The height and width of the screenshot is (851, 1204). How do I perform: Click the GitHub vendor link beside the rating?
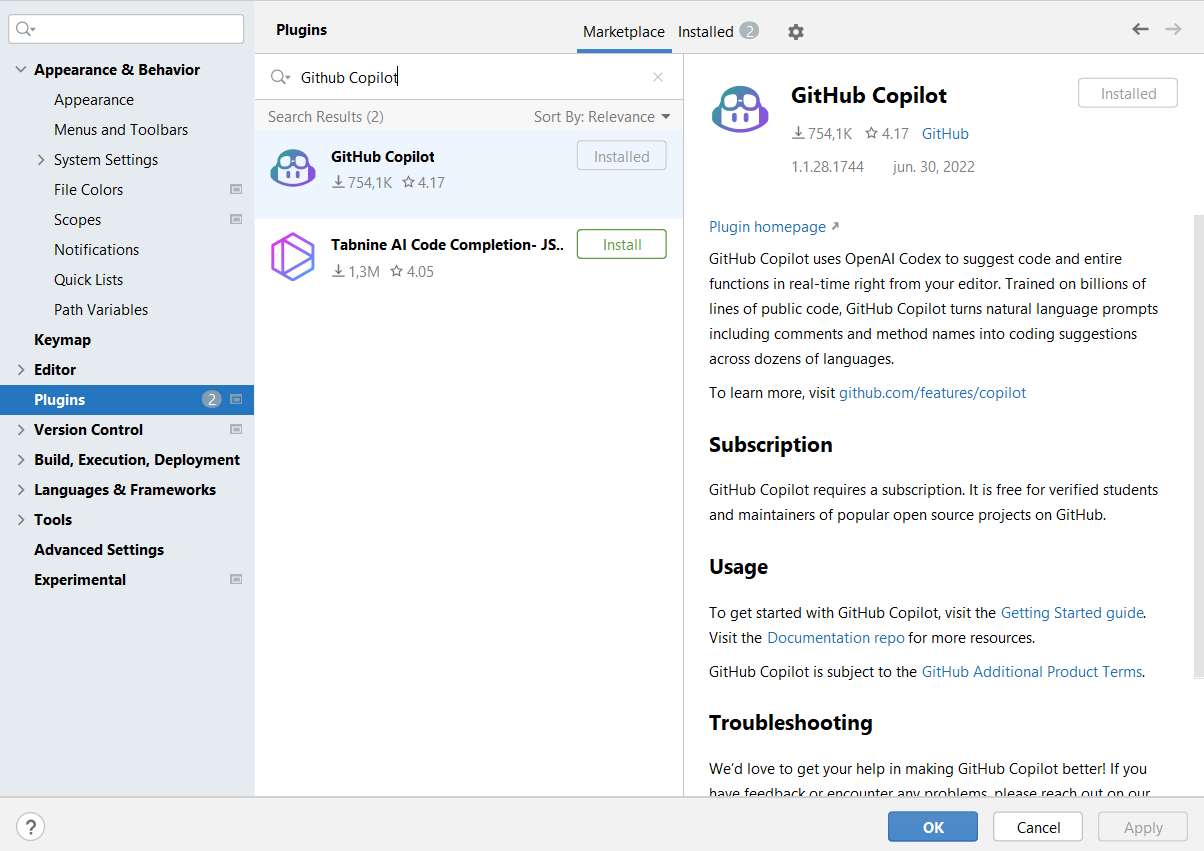(945, 133)
